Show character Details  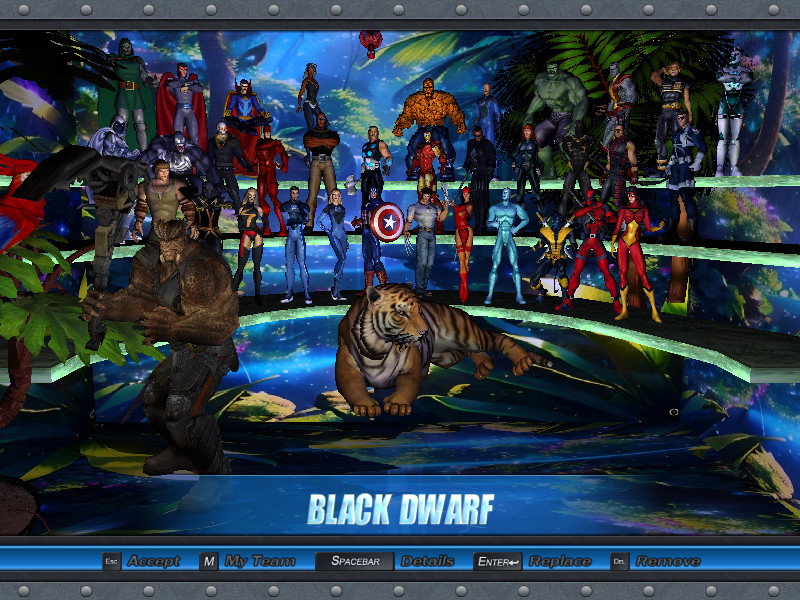pos(428,561)
